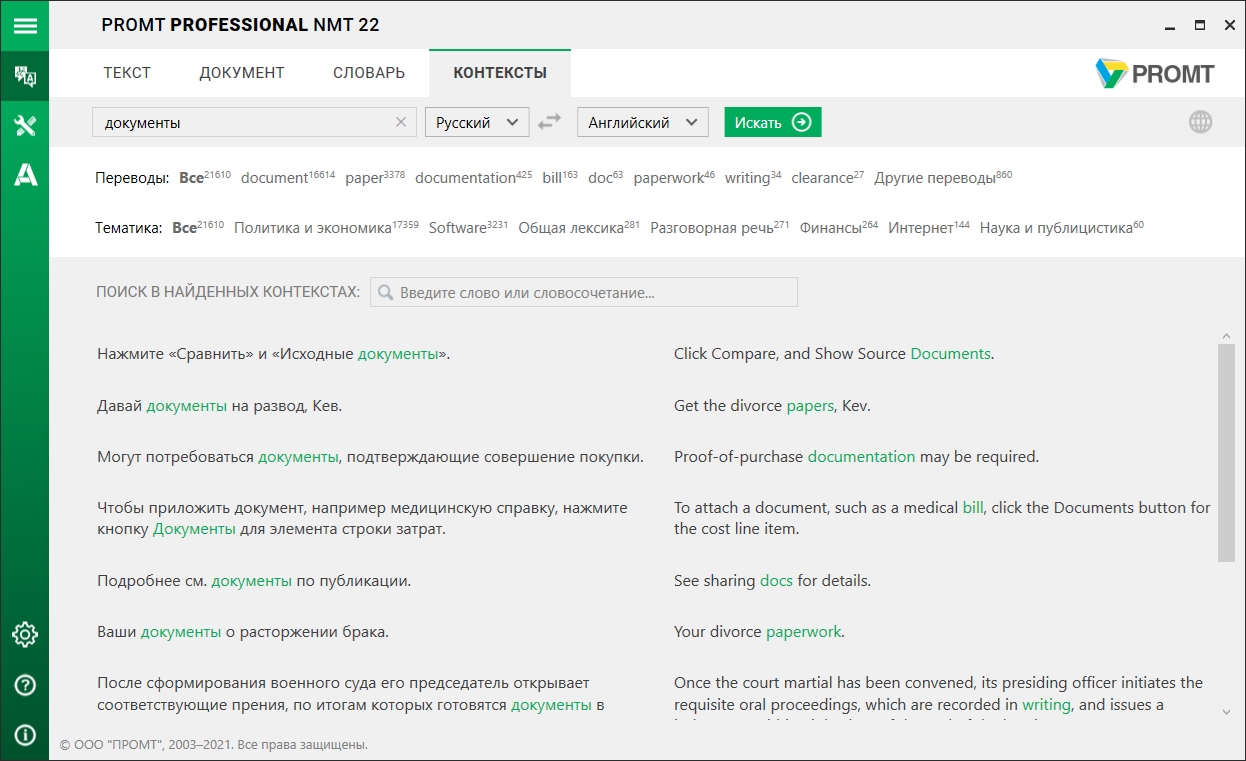Click the search-in-found-contexts input field
Screen dimensions: 1246x761
[x=585, y=293]
